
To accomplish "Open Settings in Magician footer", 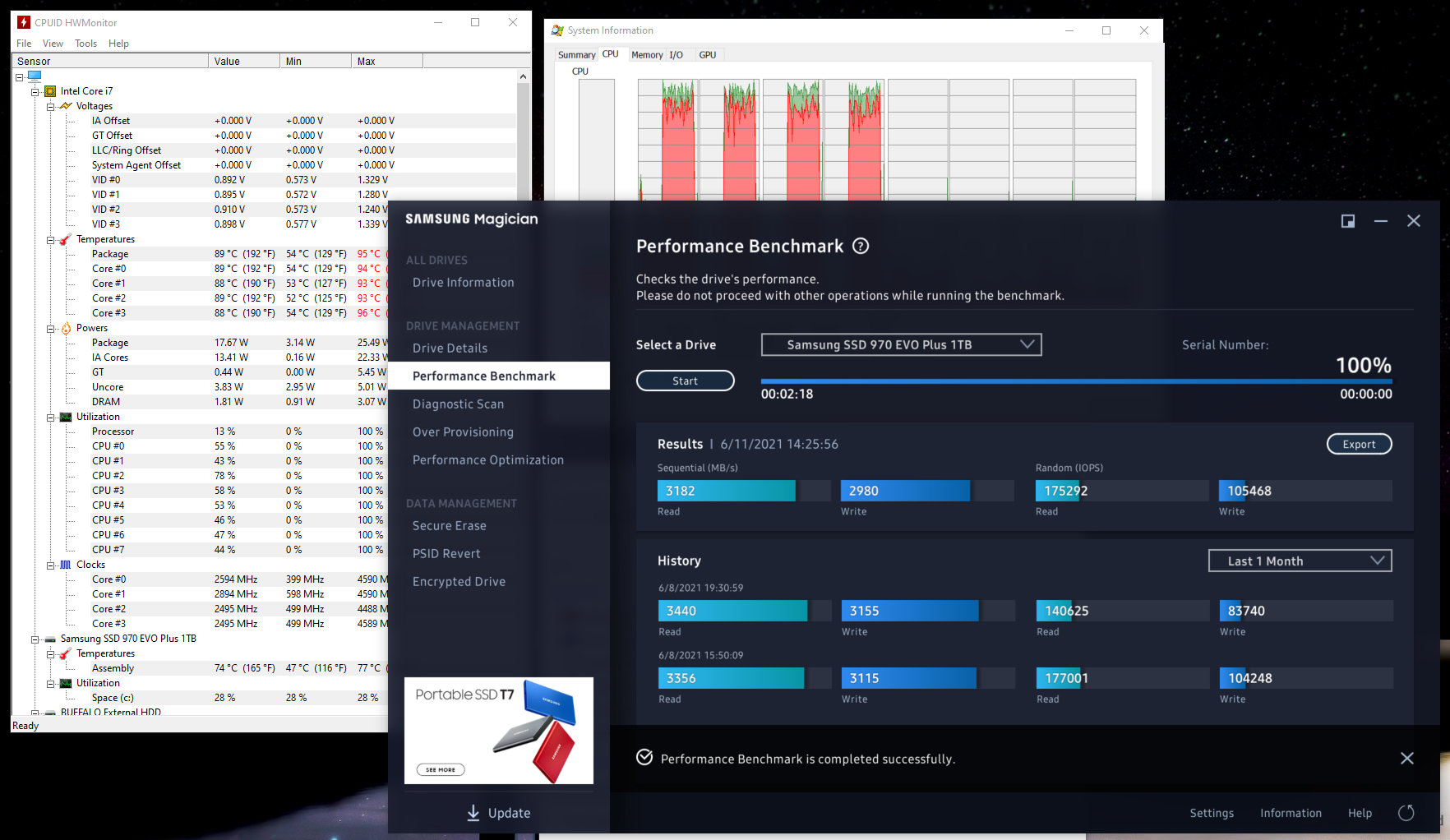I will 1212,813.
